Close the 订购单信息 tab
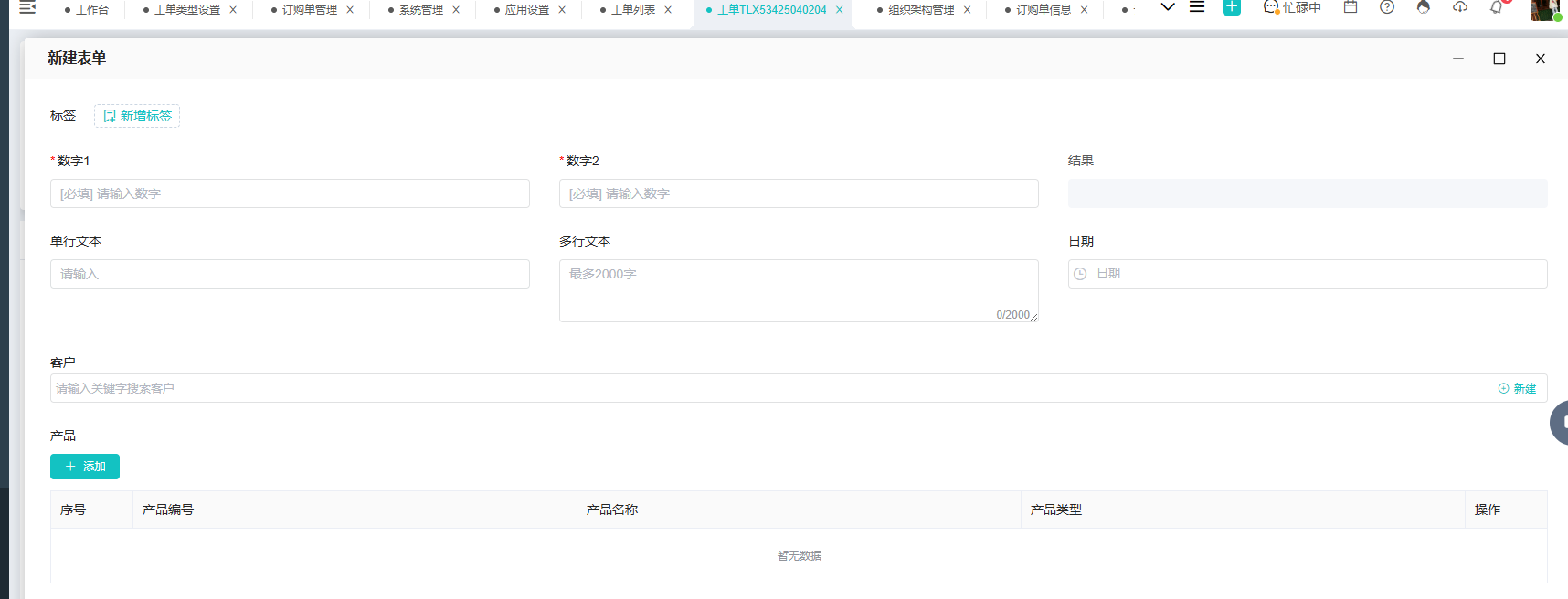 (x=1085, y=10)
